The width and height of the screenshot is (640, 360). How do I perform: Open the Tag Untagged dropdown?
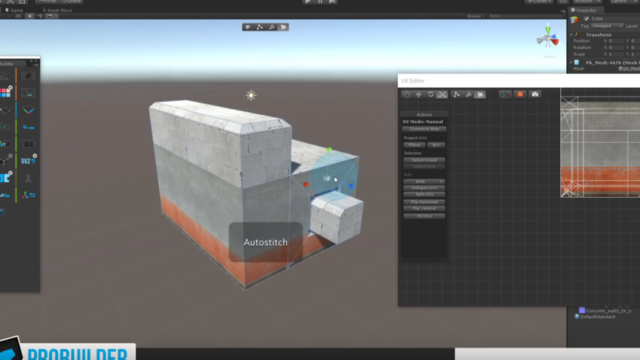(x=607, y=26)
